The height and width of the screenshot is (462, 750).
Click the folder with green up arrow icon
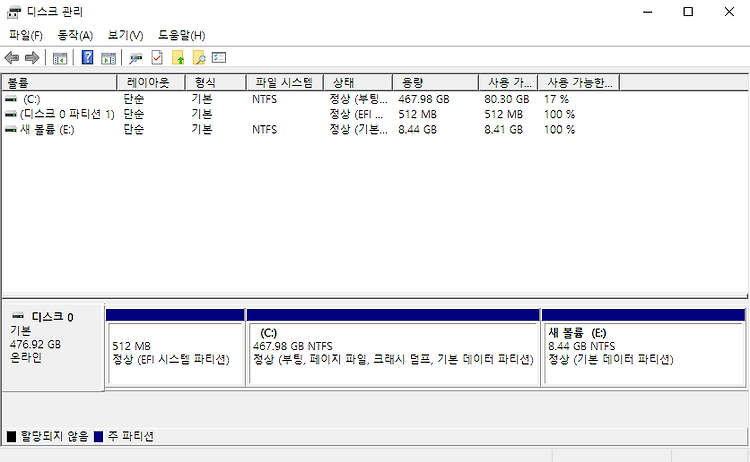coord(178,57)
